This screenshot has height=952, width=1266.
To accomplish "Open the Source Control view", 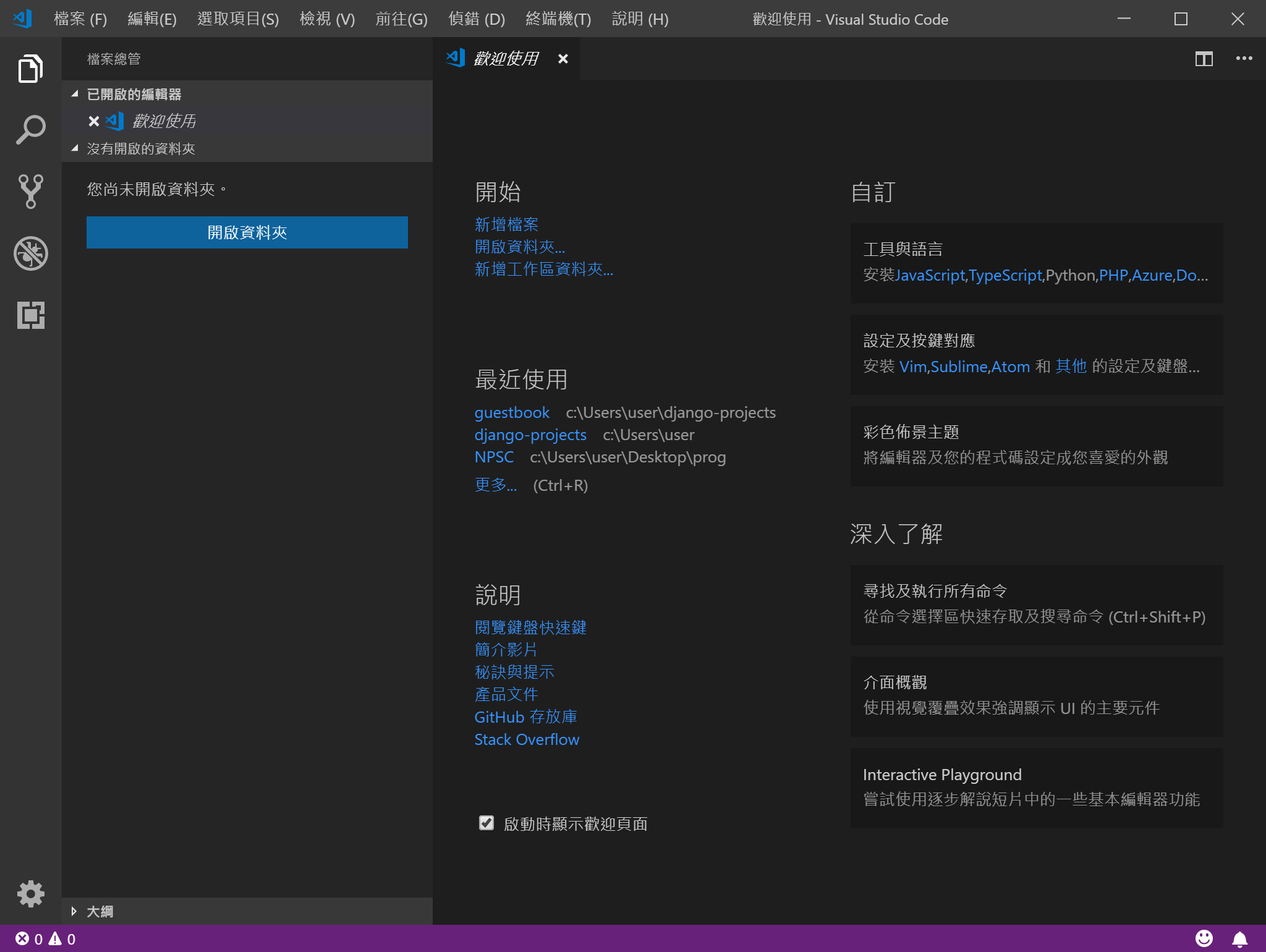I will coord(30,192).
